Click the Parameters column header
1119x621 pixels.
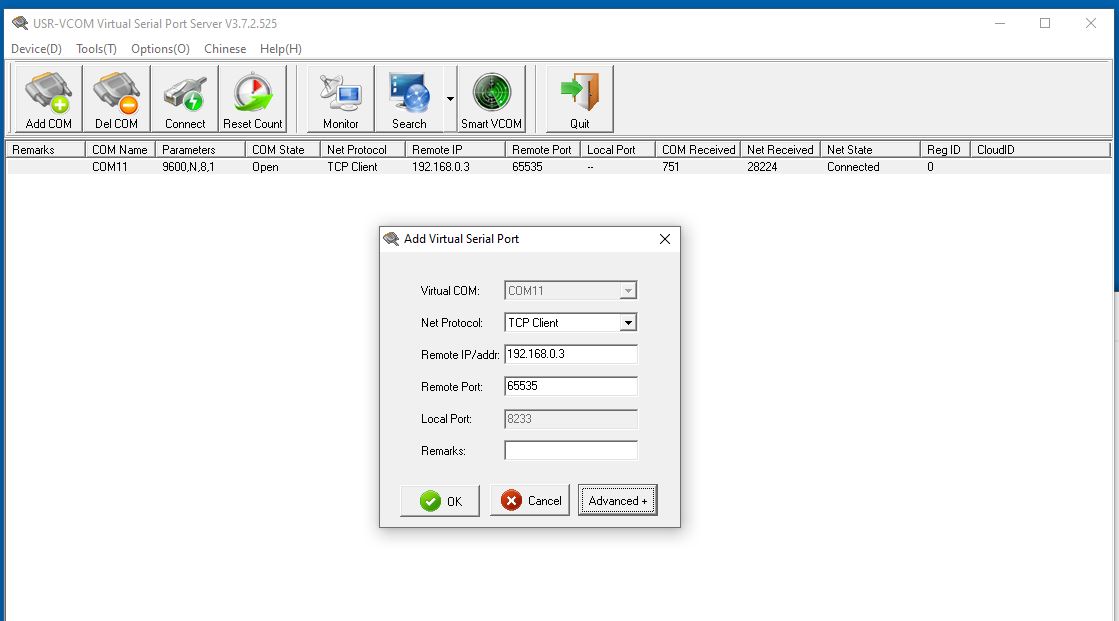tap(200, 150)
